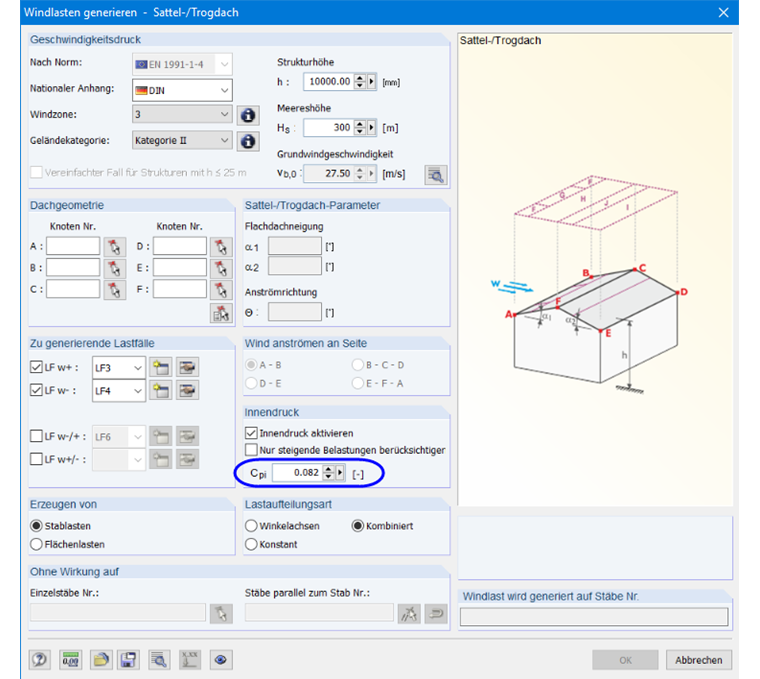Open Nationaler Anhang DIN dropdown

click(x=182, y=90)
